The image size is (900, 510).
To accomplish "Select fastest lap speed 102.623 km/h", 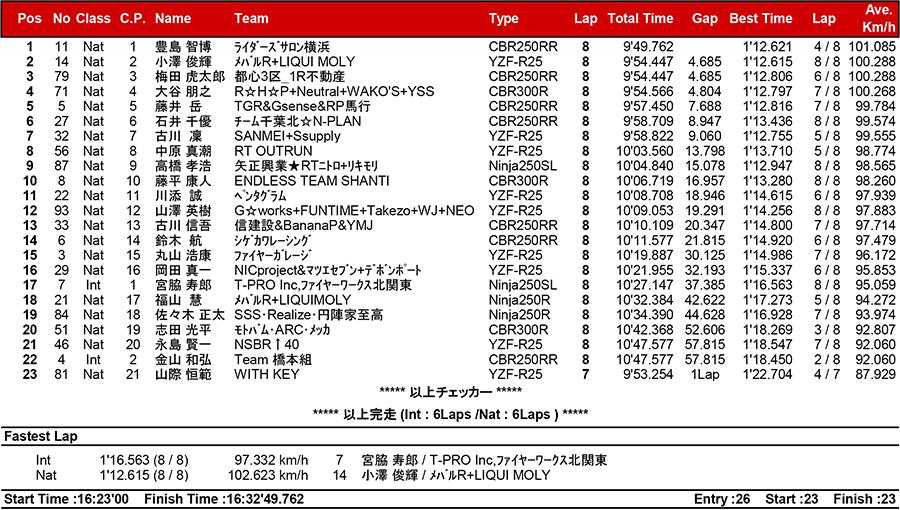I will click(x=269, y=475).
